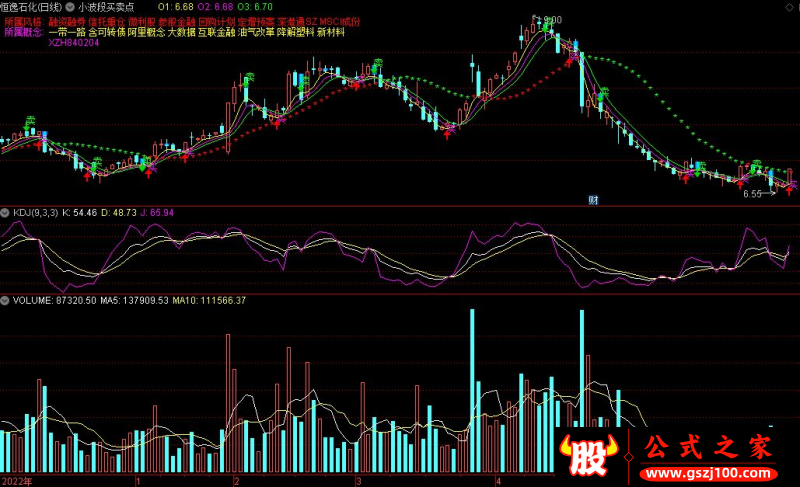
Task: Click the 深港通SZ style tag
Action: click(297, 22)
